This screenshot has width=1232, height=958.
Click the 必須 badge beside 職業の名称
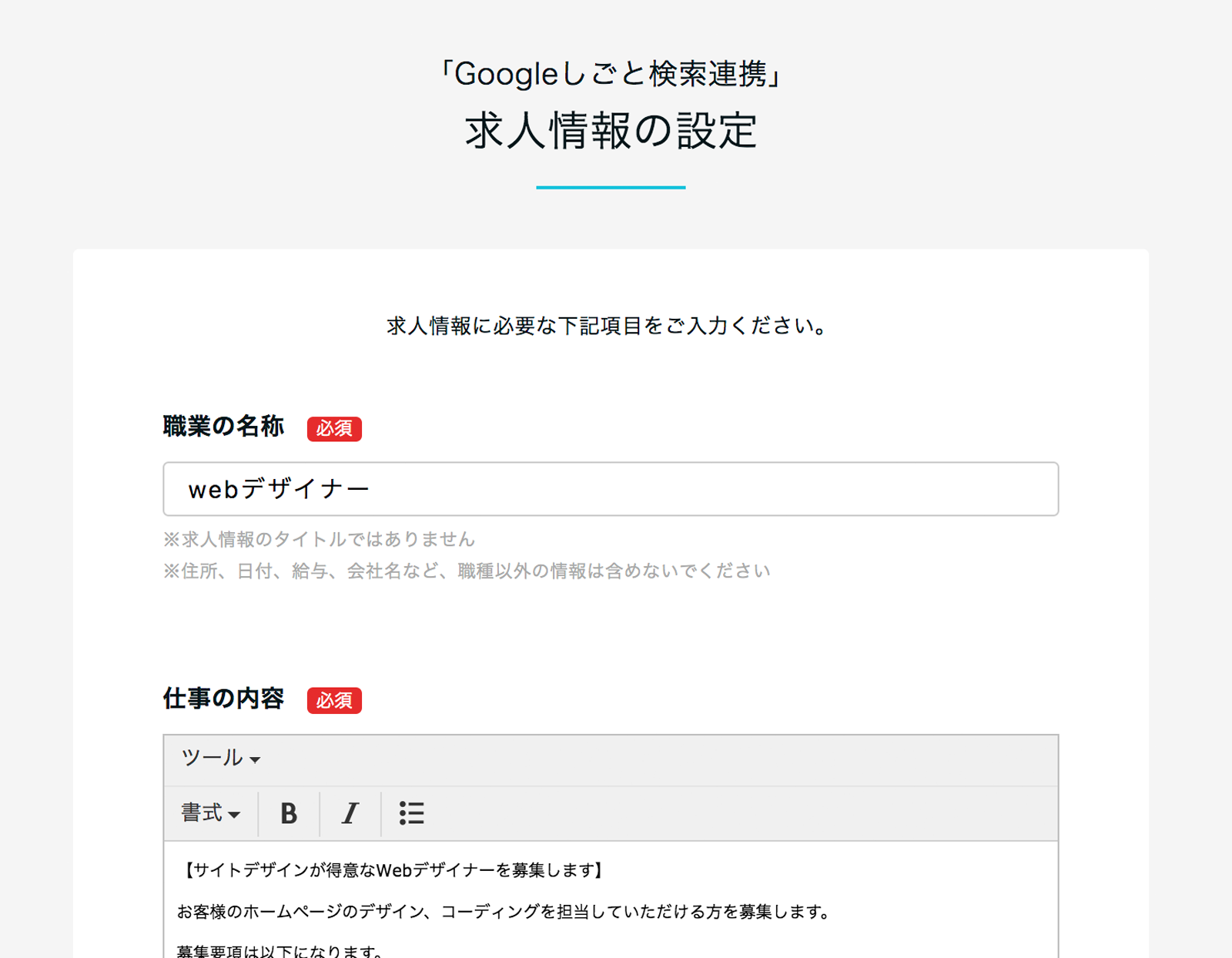(334, 429)
